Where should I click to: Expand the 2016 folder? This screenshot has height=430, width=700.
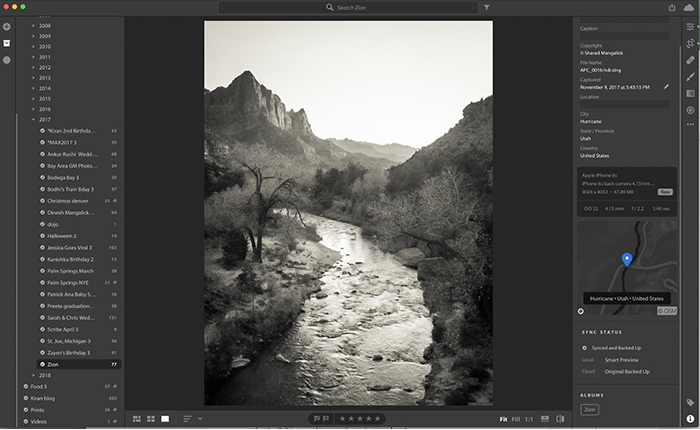pos(33,109)
